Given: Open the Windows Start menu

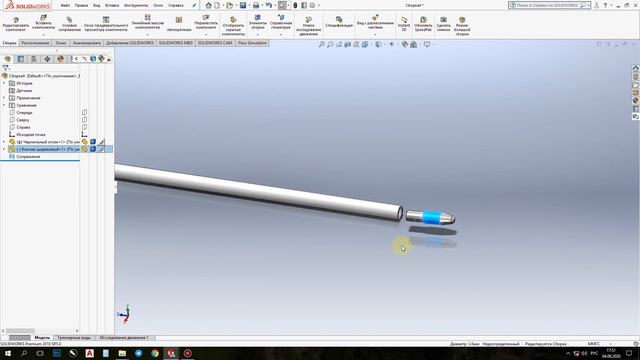Looking at the screenshot, I should click(x=7, y=353).
